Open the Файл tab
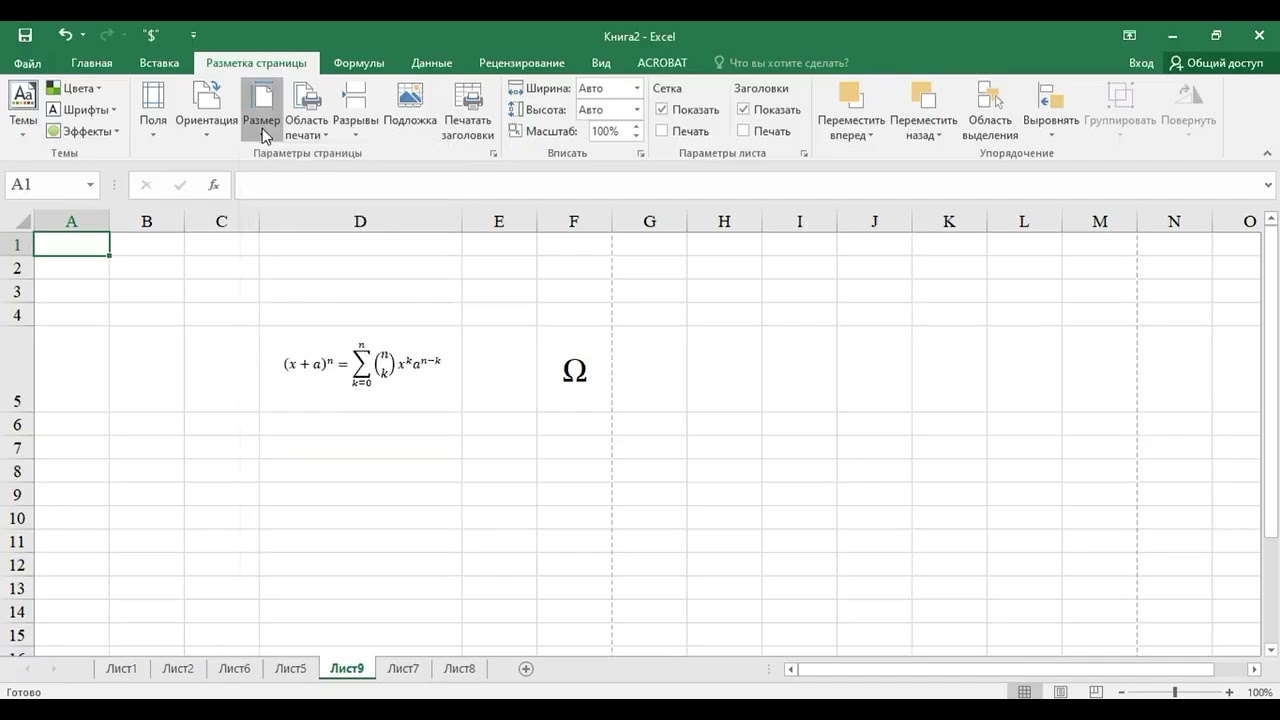The image size is (1280, 720). pos(27,63)
